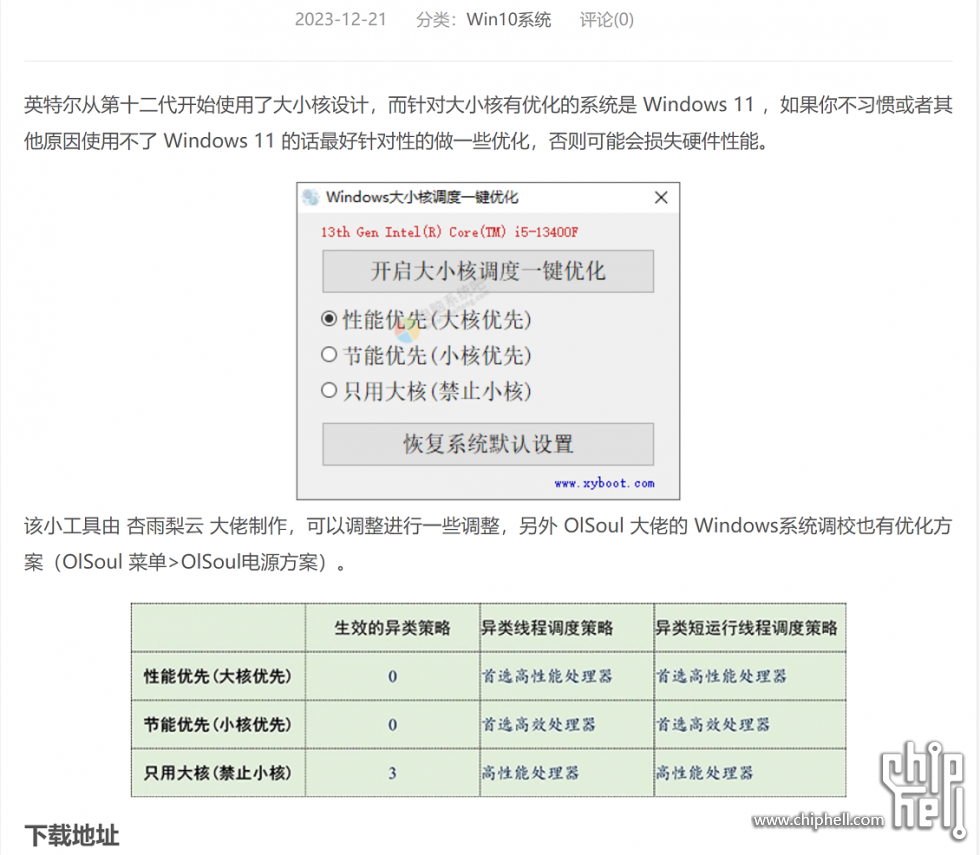Screen dimensions: 980x855
Task: Click the 生效的异类策略 table header
Action: [x=392, y=628]
